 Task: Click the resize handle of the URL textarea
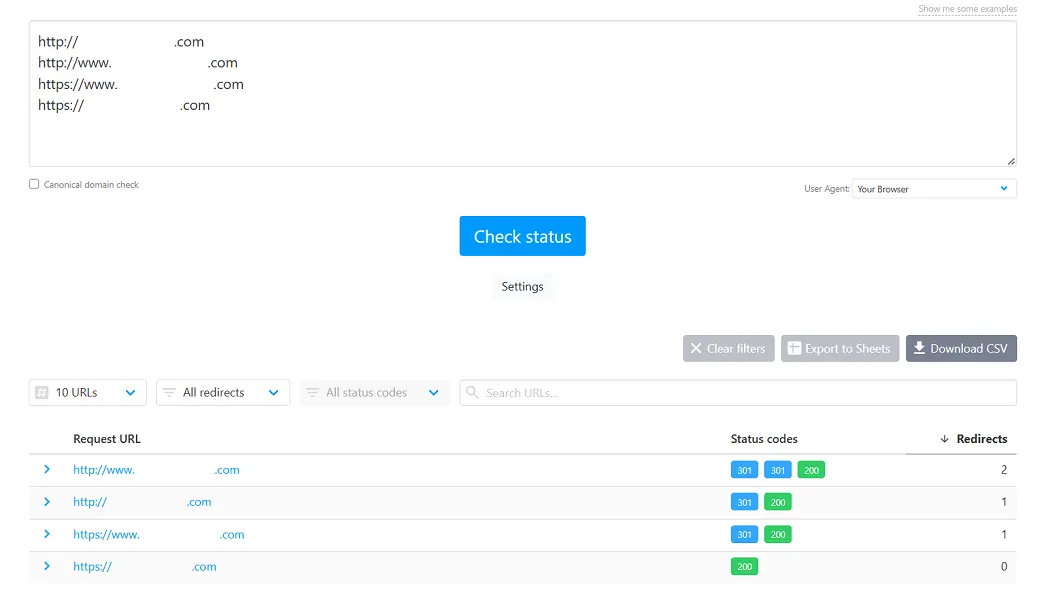(1011, 161)
